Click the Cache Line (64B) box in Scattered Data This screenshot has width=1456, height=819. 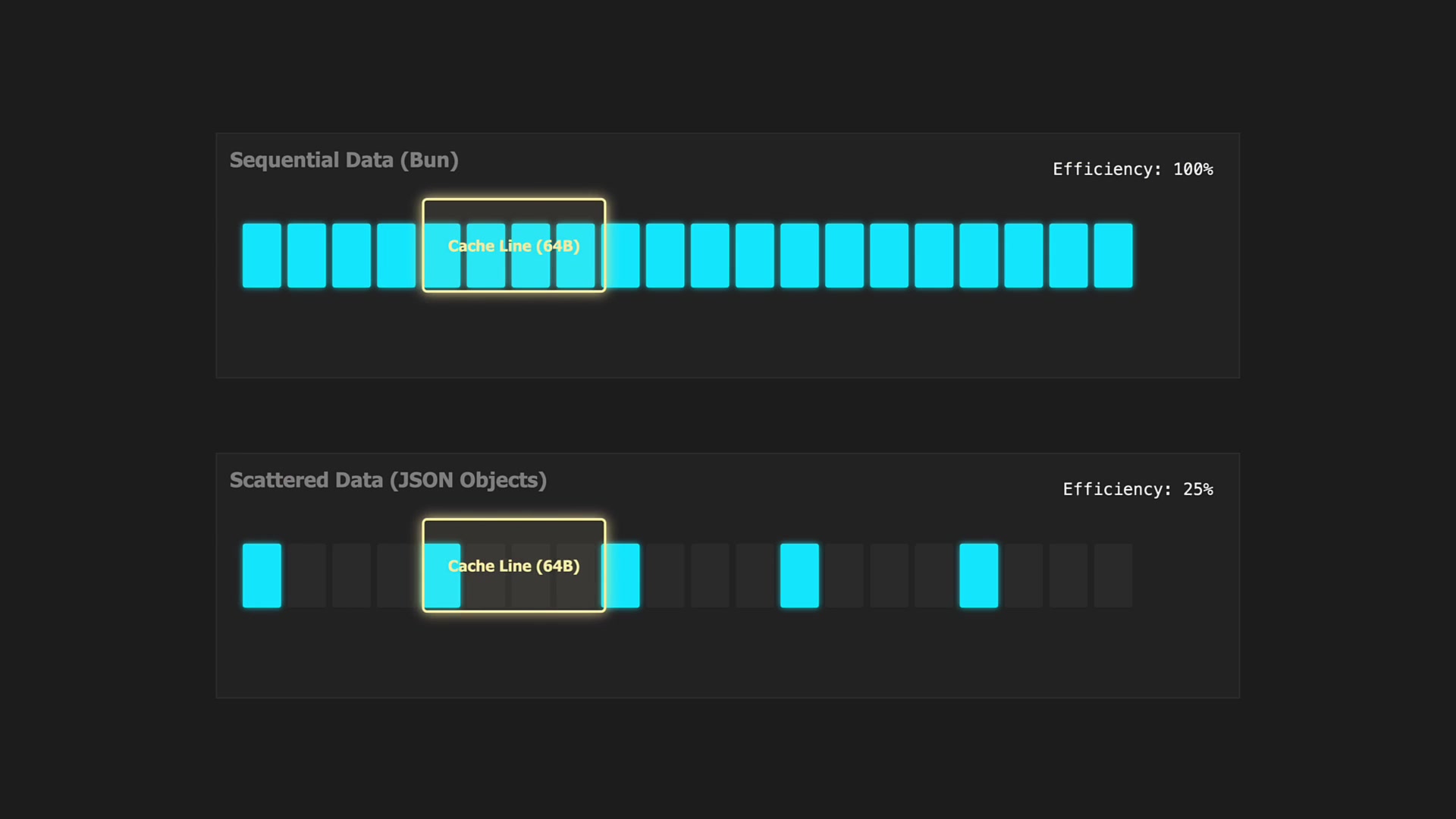tap(513, 566)
